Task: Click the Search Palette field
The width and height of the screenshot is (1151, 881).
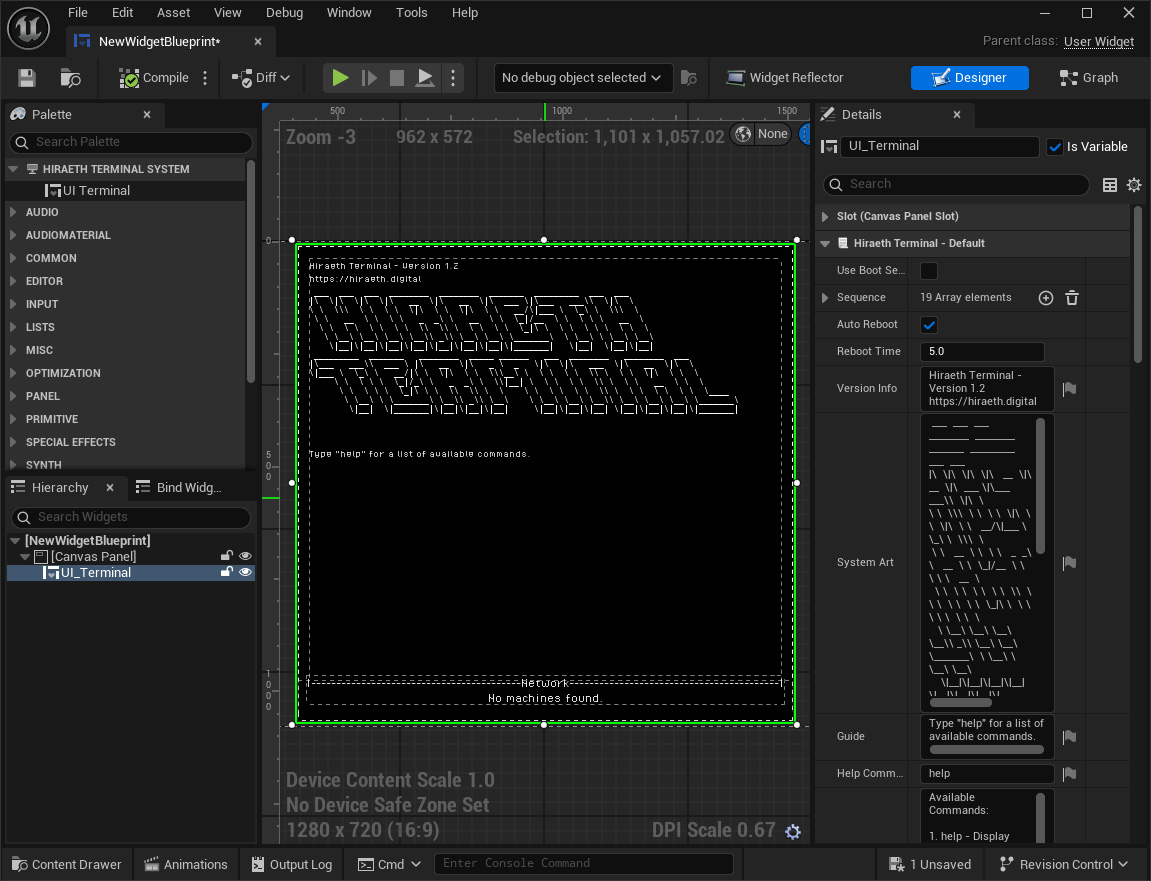Action: tap(131, 142)
